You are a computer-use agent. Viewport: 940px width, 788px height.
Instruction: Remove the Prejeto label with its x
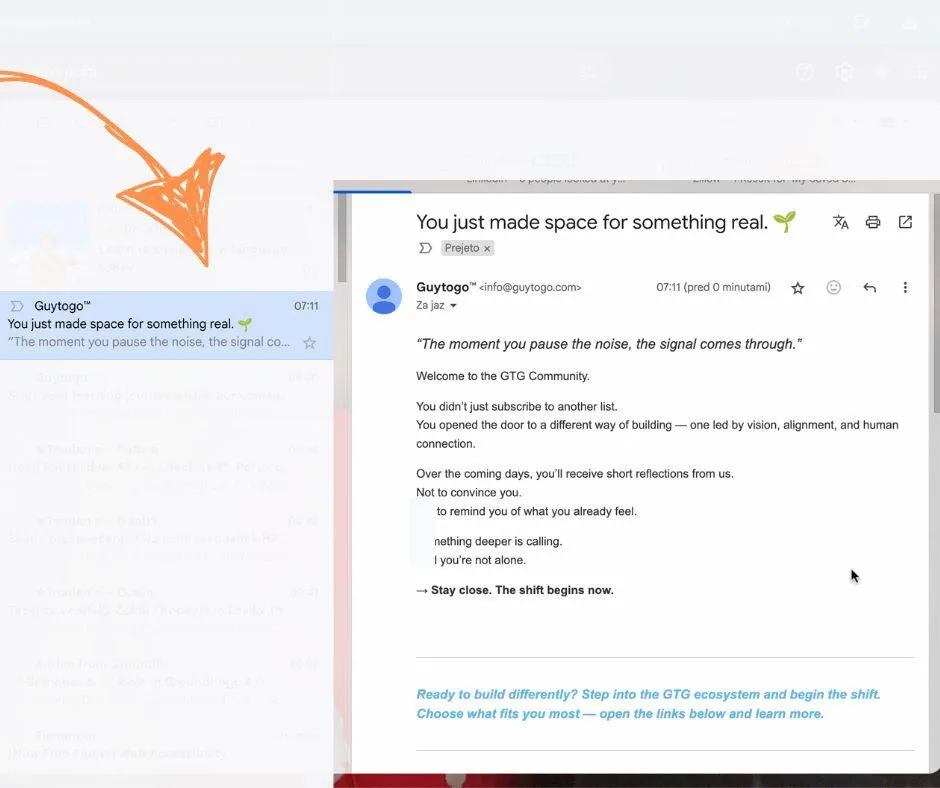tap(487, 249)
